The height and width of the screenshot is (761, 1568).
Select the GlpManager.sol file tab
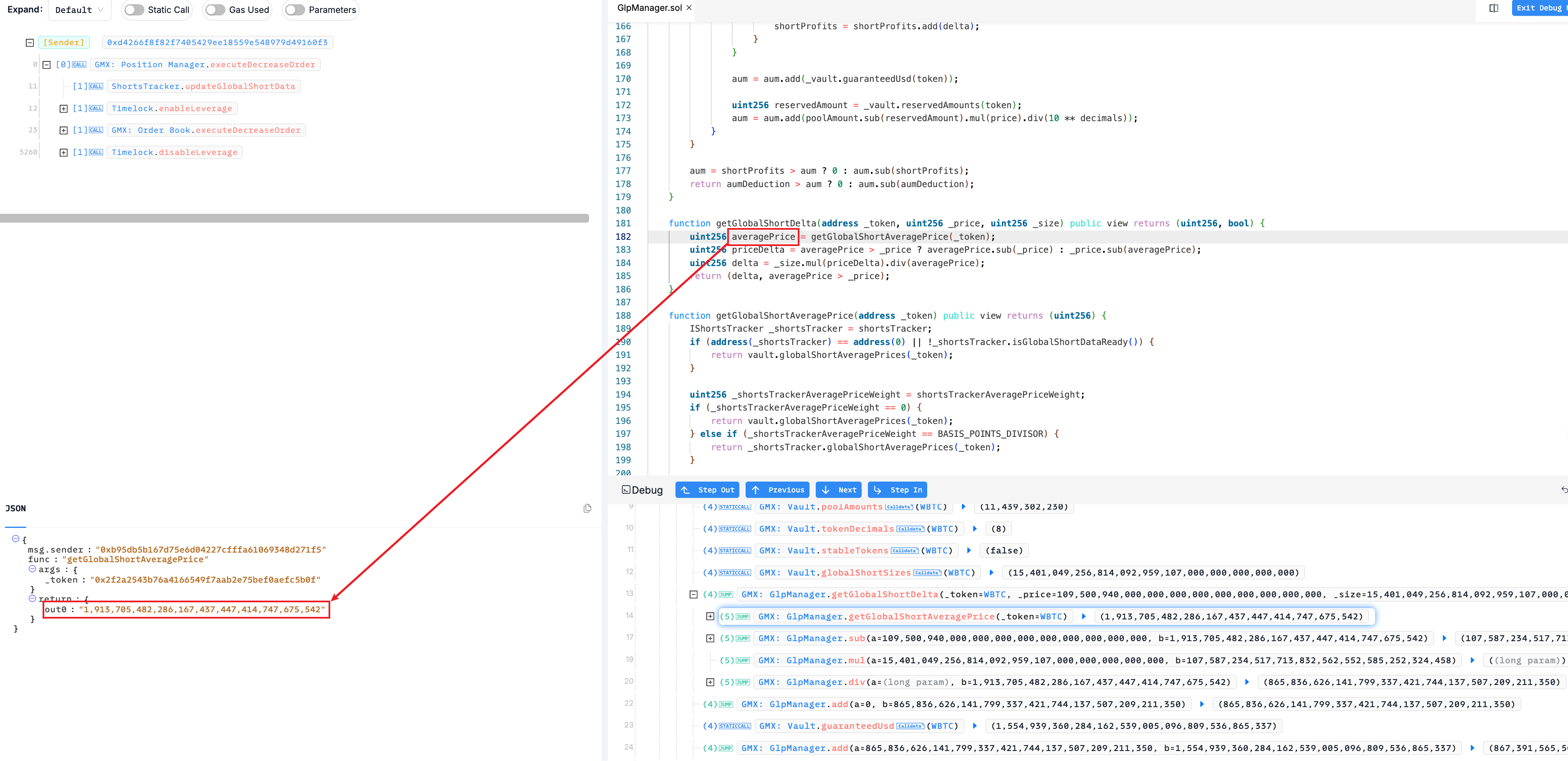coord(649,8)
